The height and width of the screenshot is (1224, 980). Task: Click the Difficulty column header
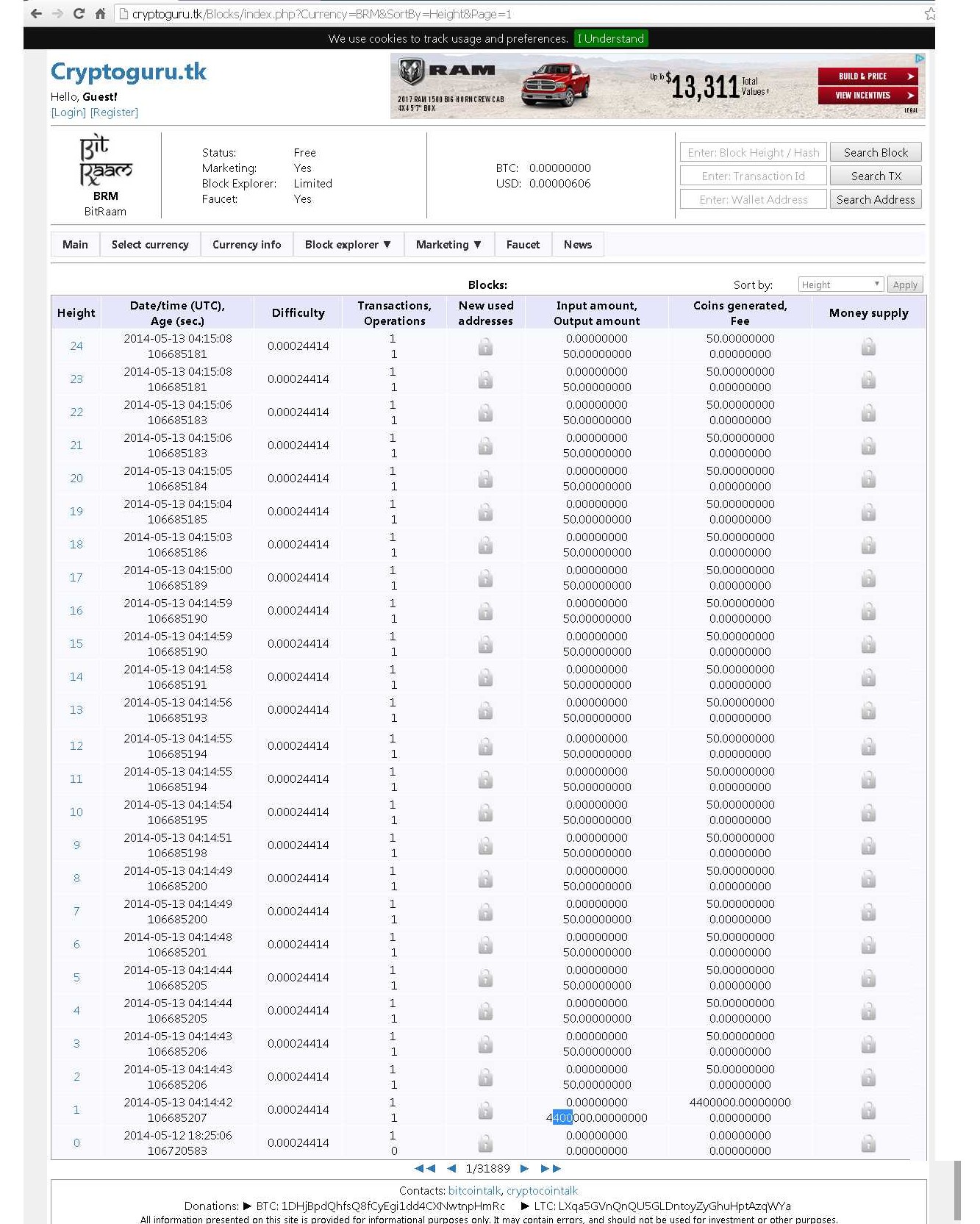(298, 312)
